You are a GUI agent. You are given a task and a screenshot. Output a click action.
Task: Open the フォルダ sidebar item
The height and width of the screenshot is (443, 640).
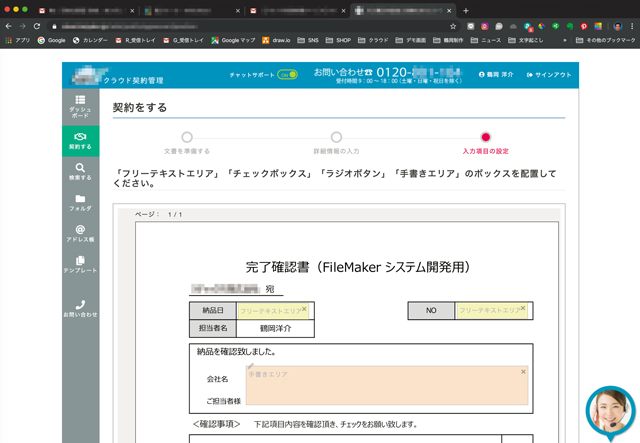point(80,203)
